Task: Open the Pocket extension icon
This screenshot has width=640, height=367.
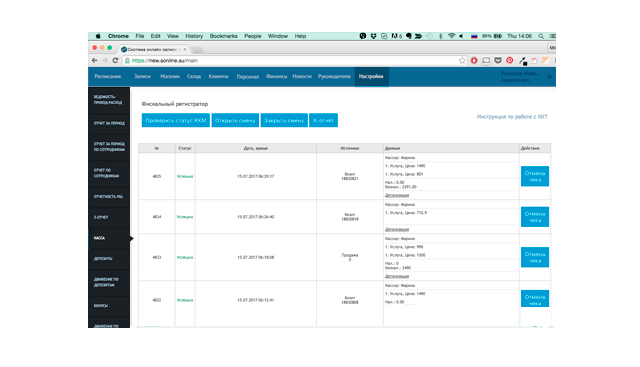Action: [x=498, y=60]
